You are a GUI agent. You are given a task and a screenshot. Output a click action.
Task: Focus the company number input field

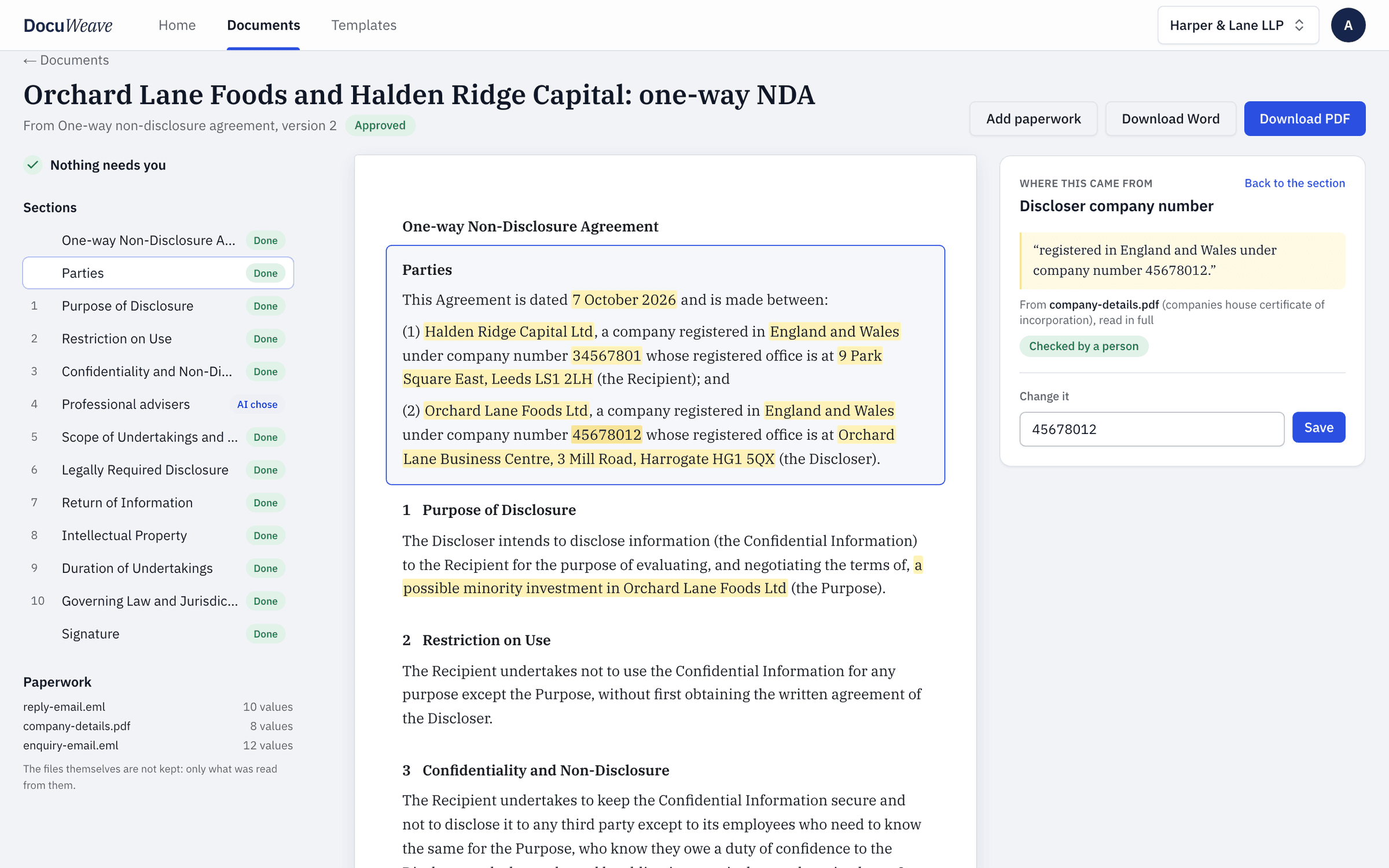point(1152,429)
